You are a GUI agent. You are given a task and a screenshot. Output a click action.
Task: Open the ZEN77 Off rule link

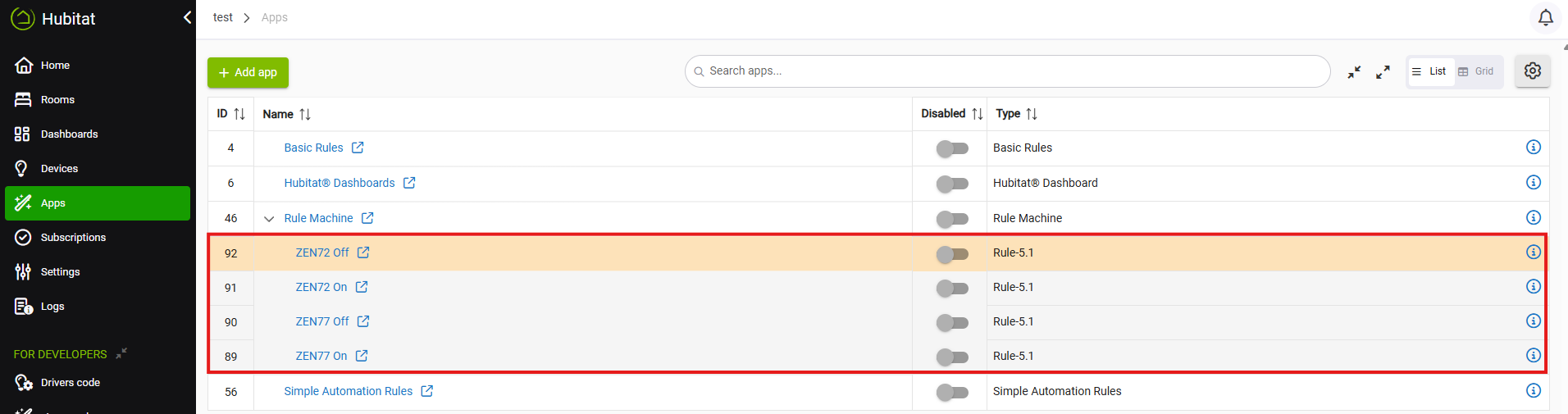321,321
